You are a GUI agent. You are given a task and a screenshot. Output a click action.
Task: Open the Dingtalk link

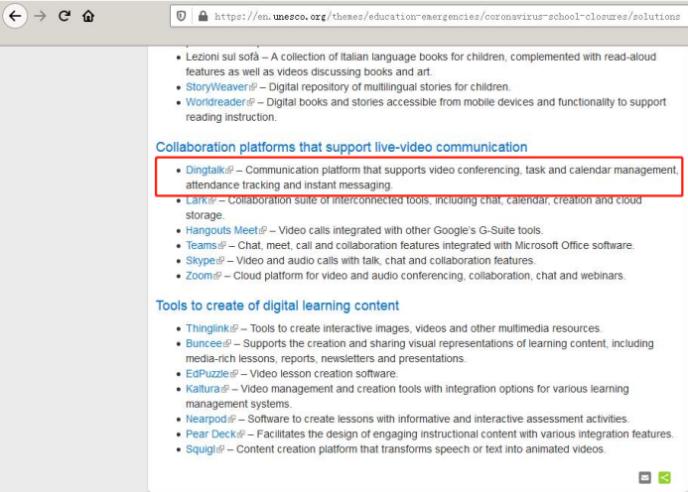[x=205, y=170]
